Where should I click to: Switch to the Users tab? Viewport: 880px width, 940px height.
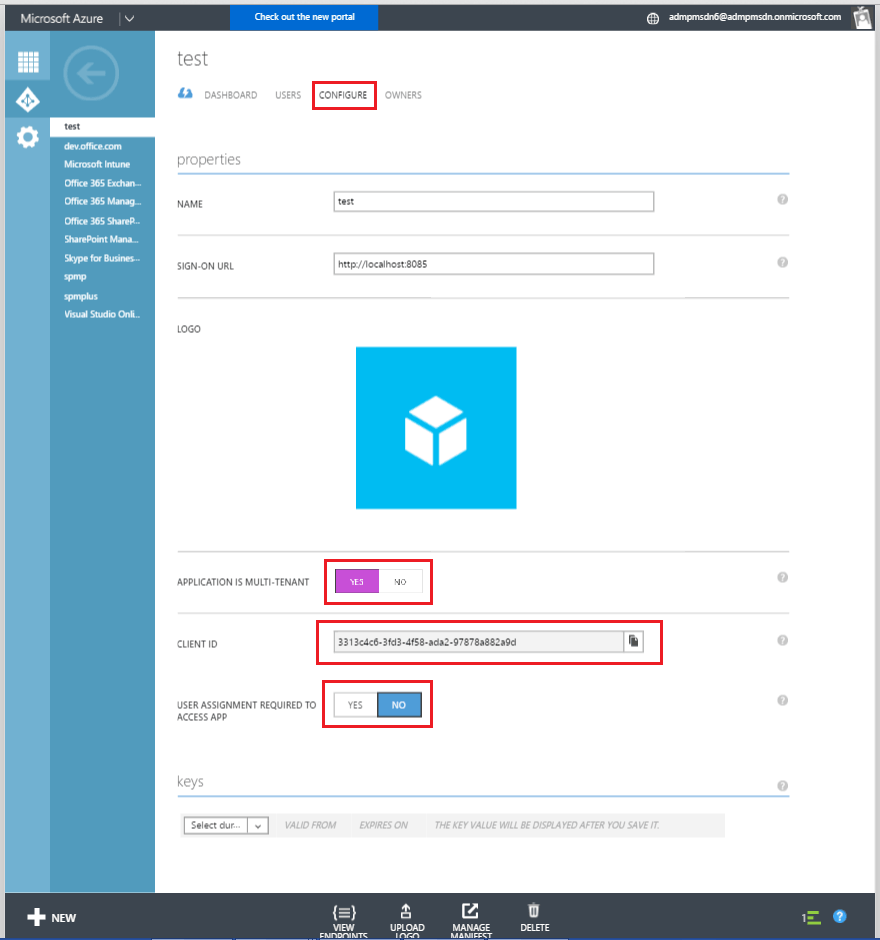coord(288,95)
